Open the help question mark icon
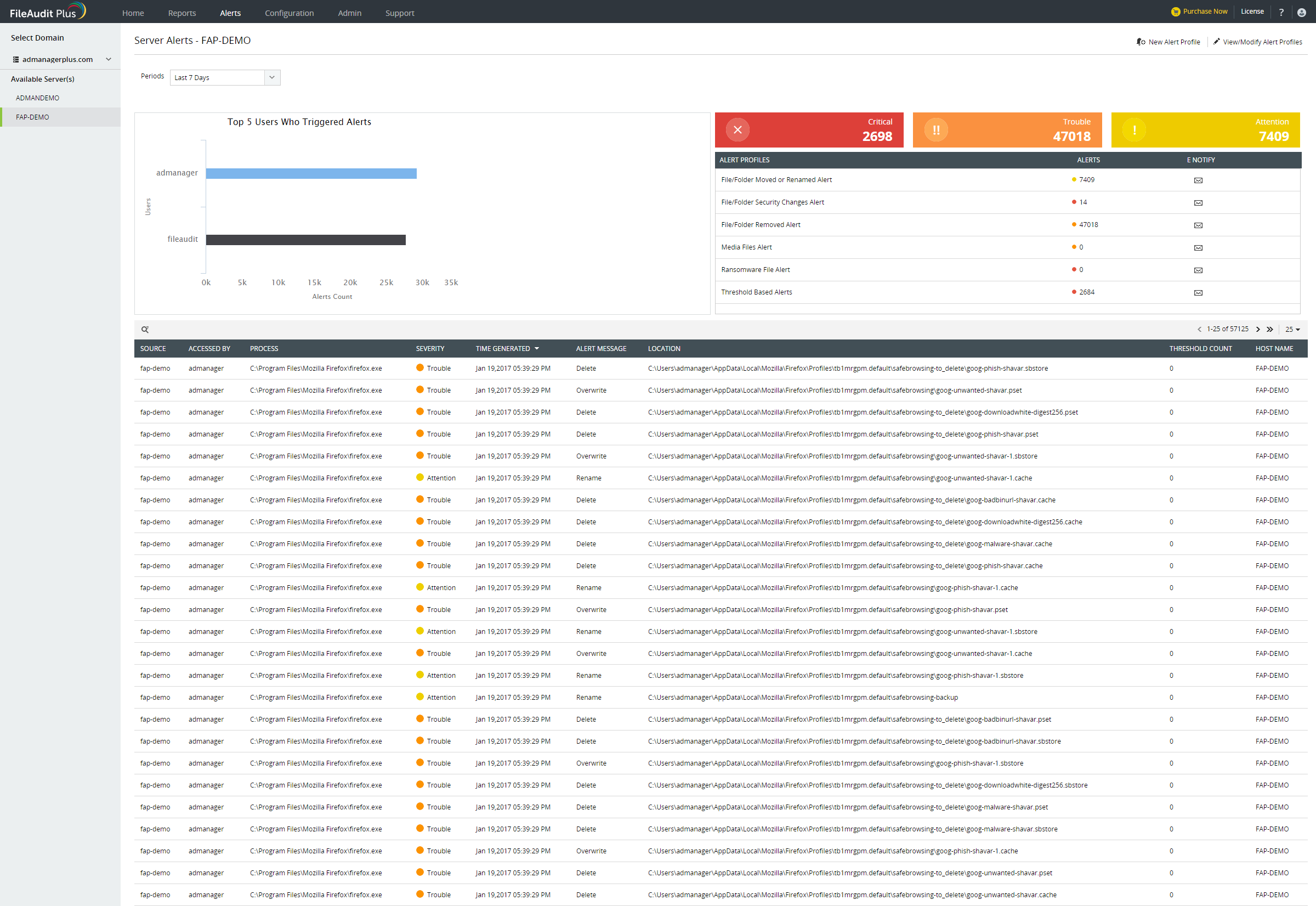The width and height of the screenshot is (1316, 906). click(1281, 13)
